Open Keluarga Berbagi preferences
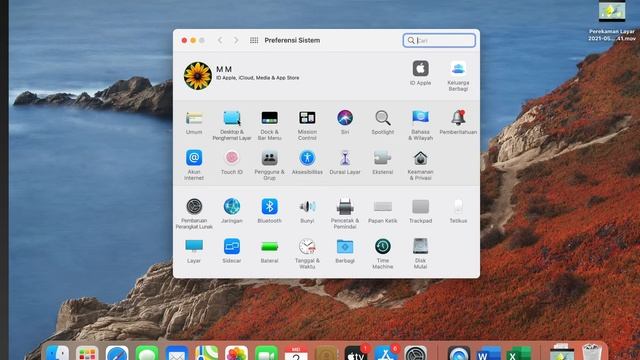 pos(458,76)
